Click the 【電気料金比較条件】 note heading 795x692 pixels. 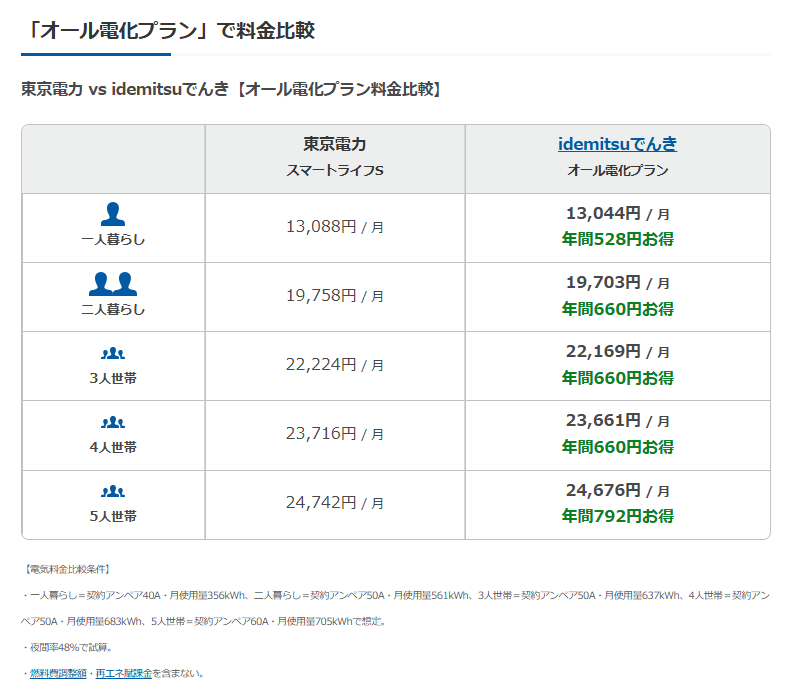(x=66, y=569)
